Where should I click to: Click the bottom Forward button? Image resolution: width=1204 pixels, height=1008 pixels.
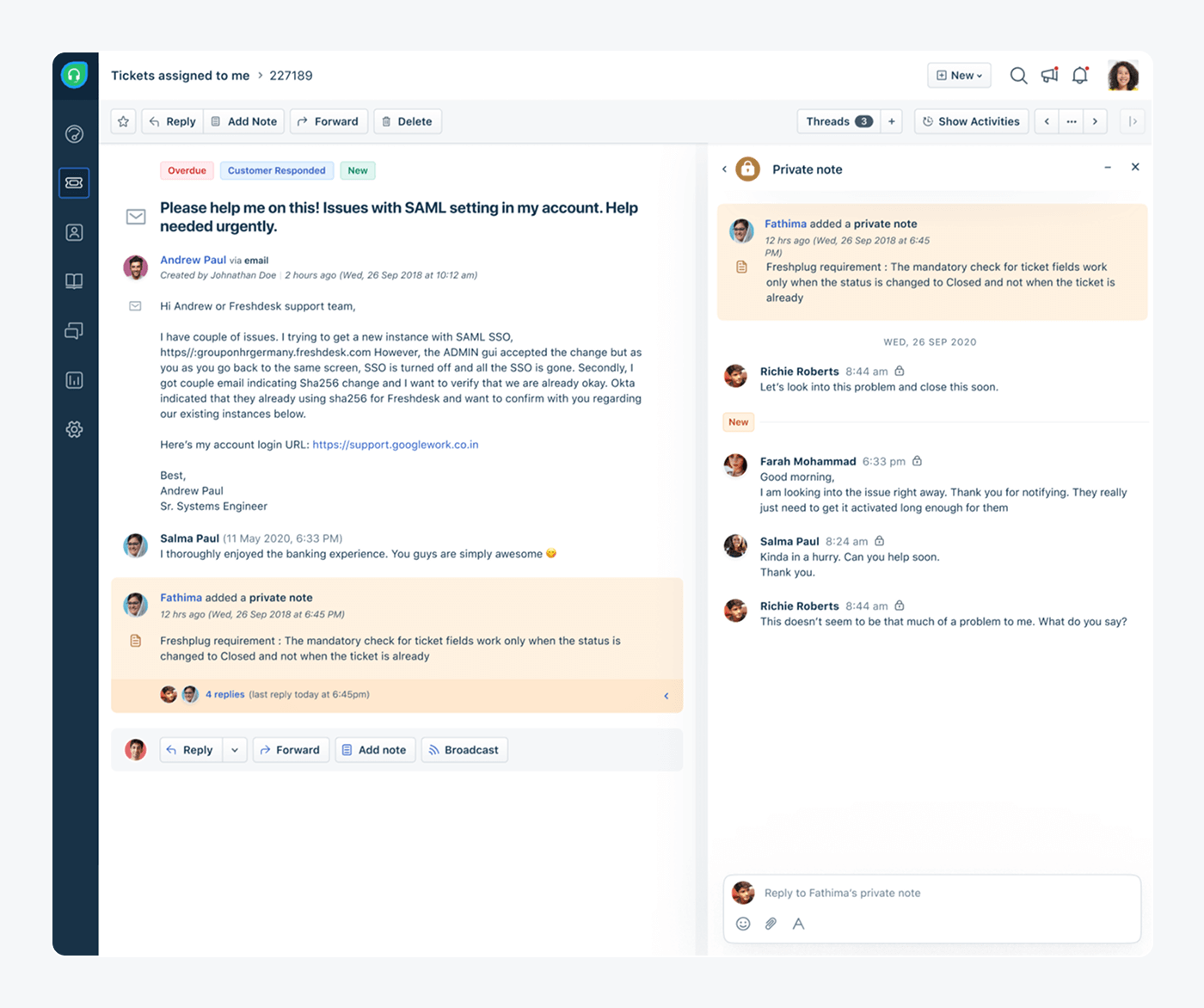(x=291, y=750)
